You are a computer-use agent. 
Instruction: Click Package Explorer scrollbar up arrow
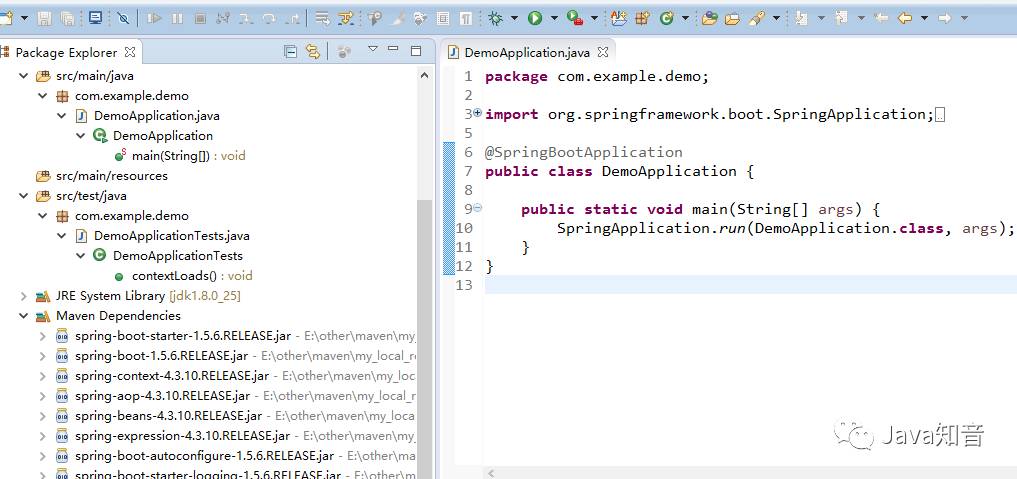pyautogui.click(x=425, y=76)
